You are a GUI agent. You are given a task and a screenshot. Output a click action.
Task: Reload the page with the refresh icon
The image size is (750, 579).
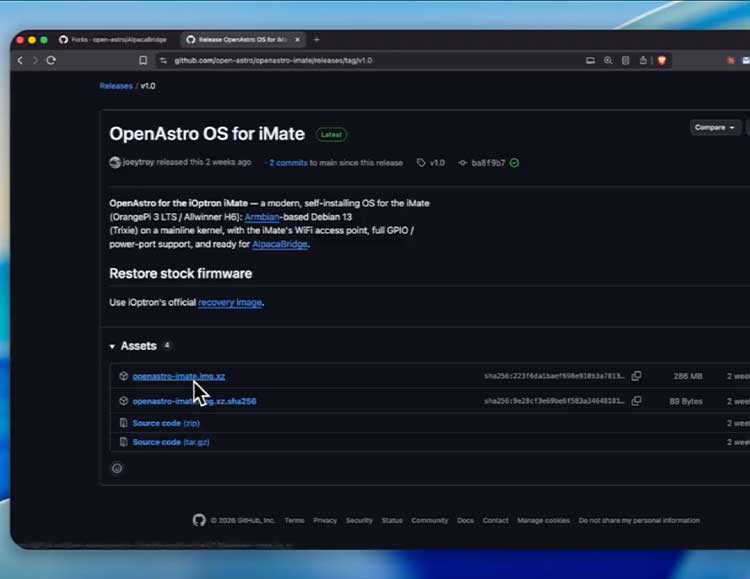[51, 60]
